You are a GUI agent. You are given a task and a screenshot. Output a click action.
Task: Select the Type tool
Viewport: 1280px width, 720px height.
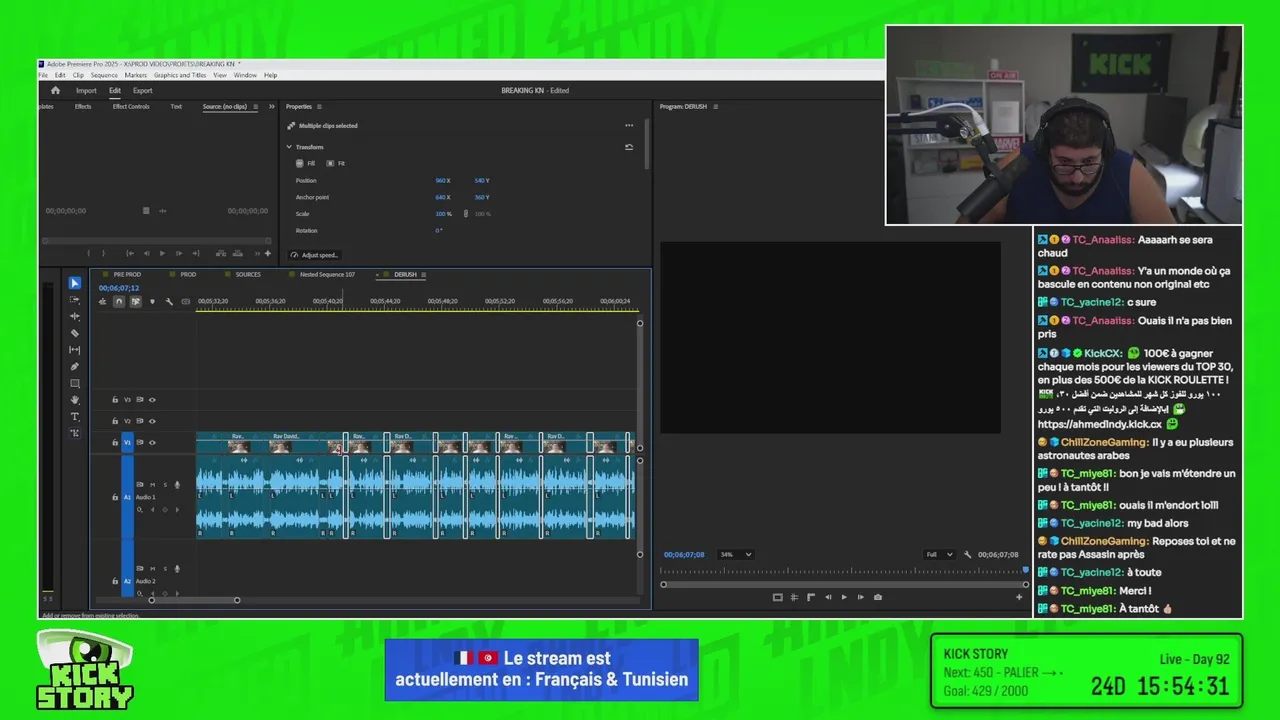pyautogui.click(x=75, y=416)
